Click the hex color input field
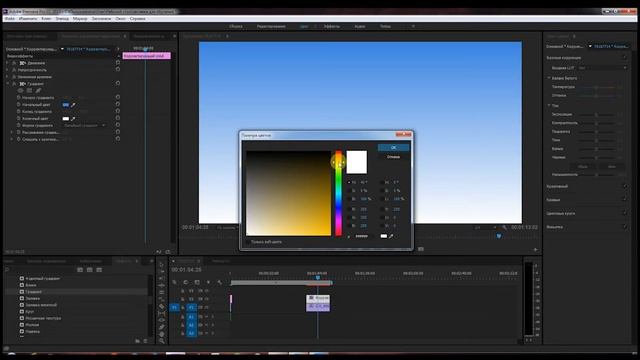 [362, 236]
